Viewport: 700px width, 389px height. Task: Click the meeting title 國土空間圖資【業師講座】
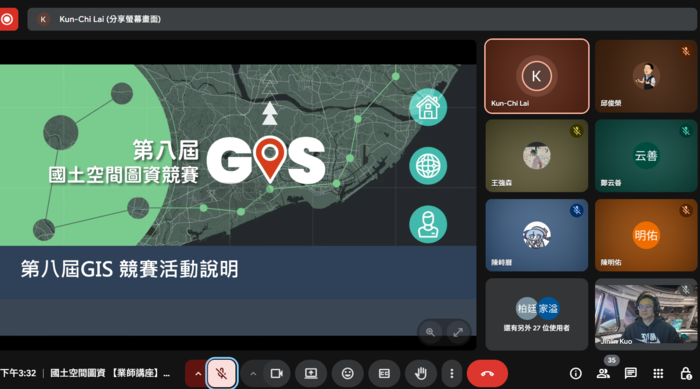click(x=110, y=373)
